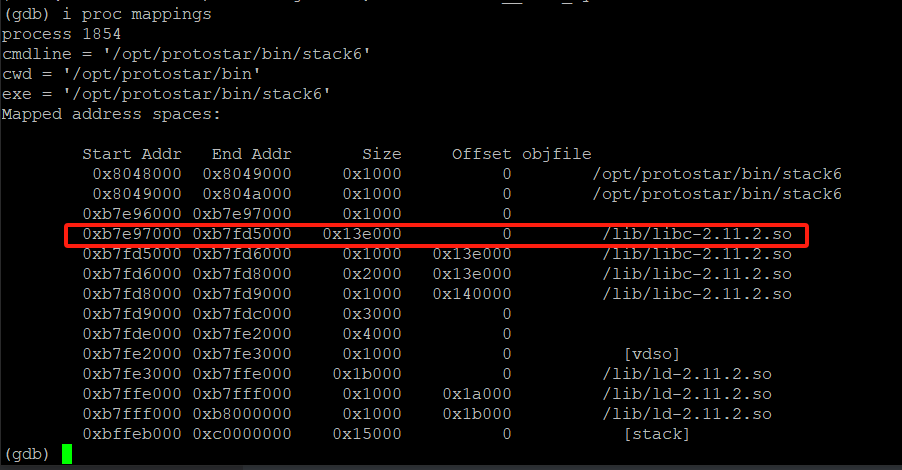Click the 0x1a000 offset of ld-2.11.2.so

[x=476, y=394]
